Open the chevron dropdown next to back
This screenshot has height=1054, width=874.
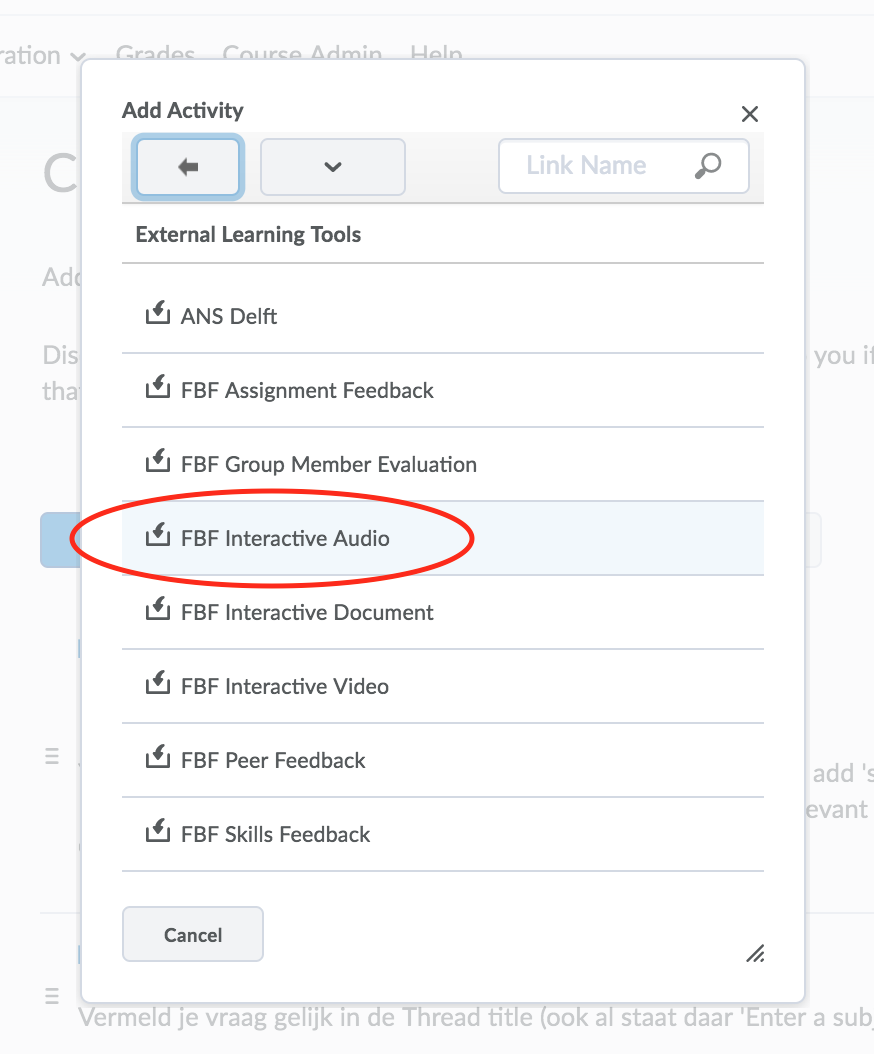point(333,167)
